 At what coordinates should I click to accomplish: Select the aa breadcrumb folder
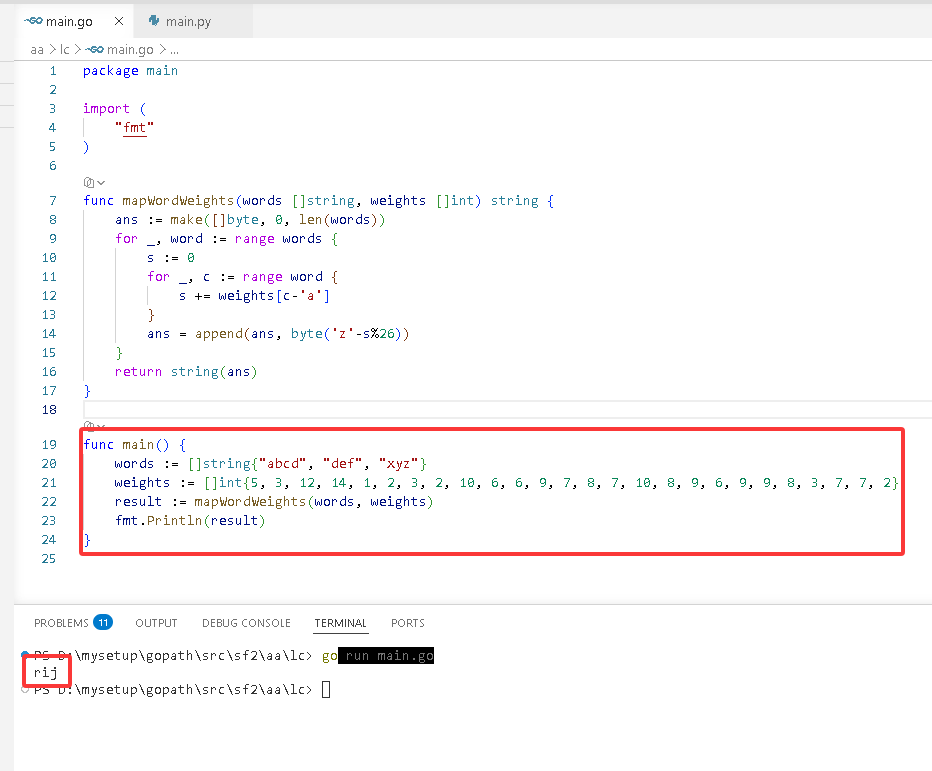coord(37,50)
